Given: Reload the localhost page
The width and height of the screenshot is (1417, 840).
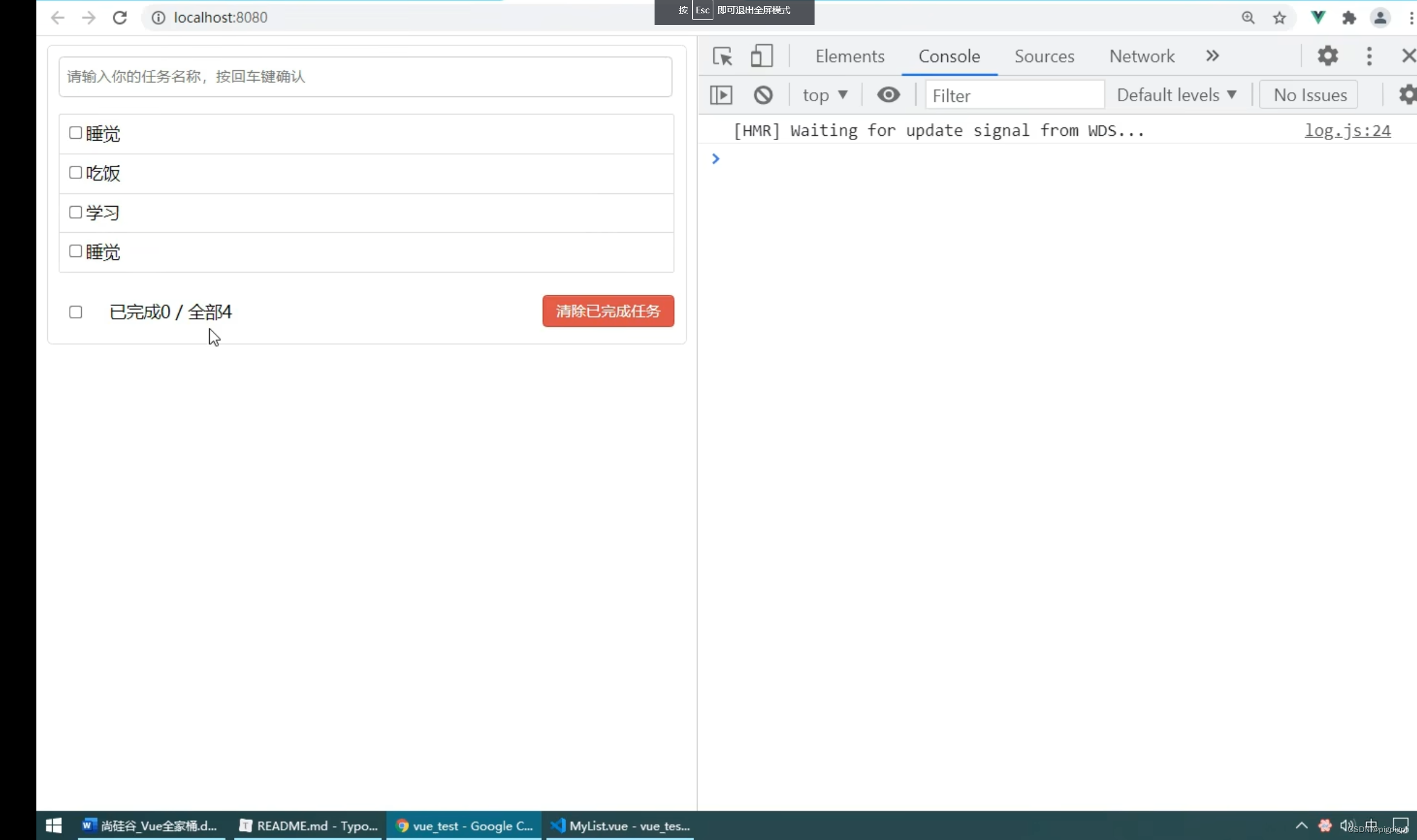Looking at the screenshot, I should click(x=120, y=18).
